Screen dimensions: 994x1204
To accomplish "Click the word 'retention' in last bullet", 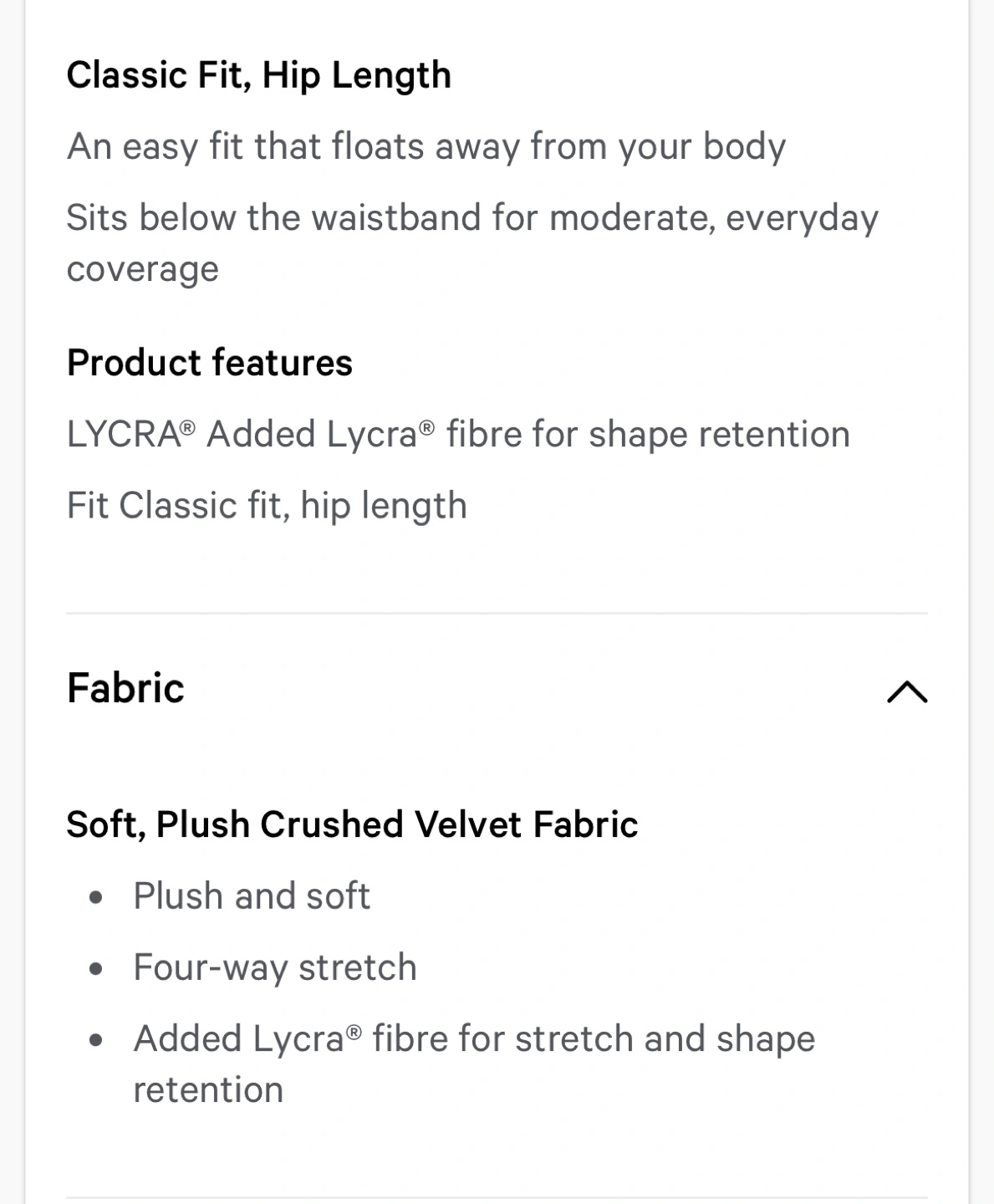I will (x=208, y=1090).
